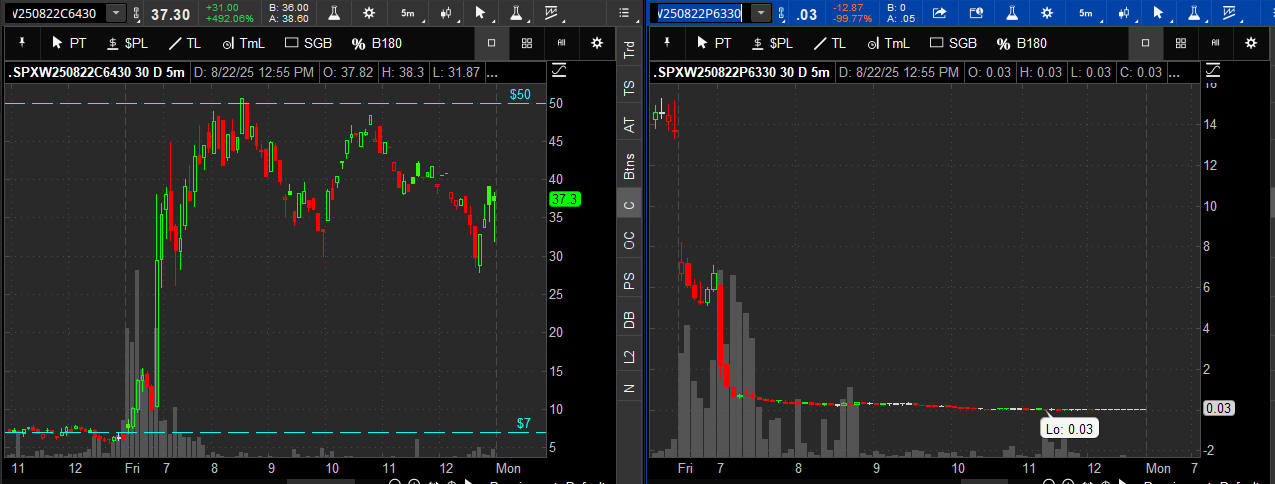Switch left chart to four-grid layout
Image resolution: width=1275 pixels, height=484 pixels.
click(527, 43)
